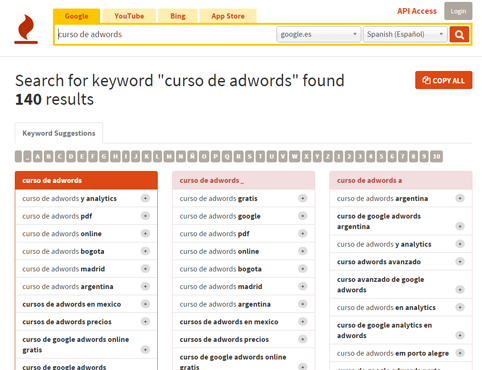Click the 'curso de adwords _' column header
The height and width of the screenshot is (370, 482).
click(x=244, y=180)
